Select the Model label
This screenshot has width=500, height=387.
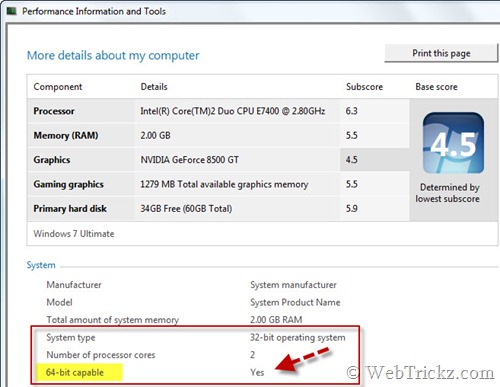(x=59, y=302)
